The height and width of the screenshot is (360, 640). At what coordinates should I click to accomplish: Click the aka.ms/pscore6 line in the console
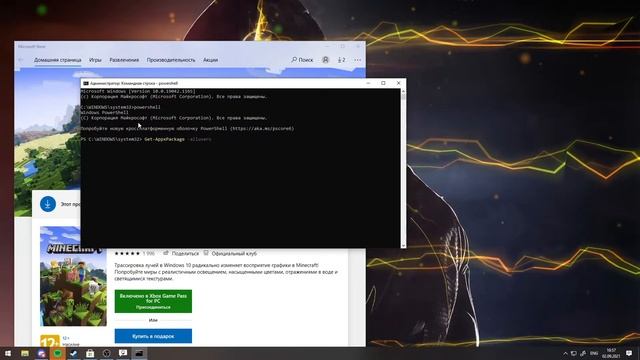click(x=187, y=129)
